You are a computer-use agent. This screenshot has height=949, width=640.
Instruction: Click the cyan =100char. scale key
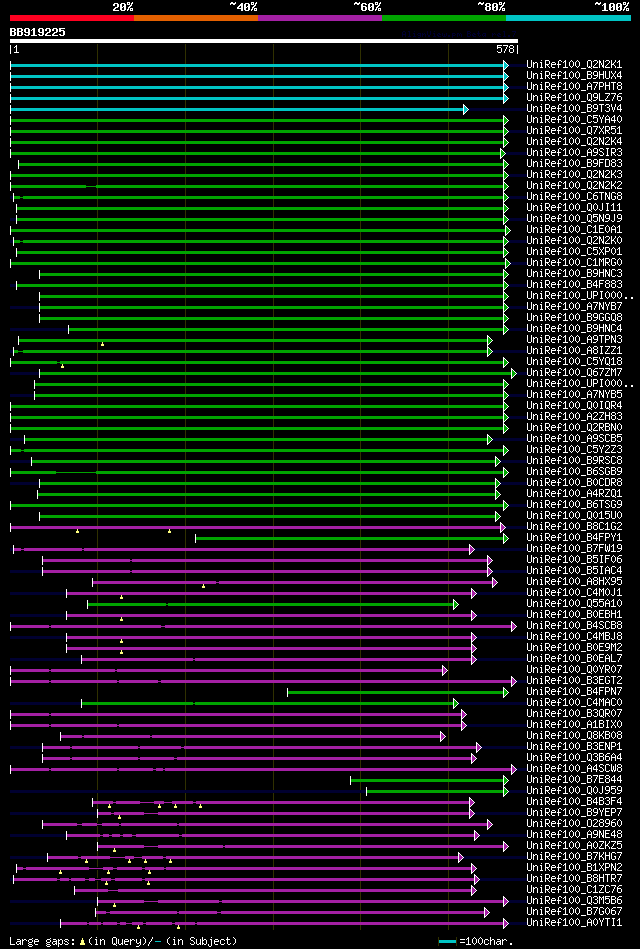pyautogui.click(x=447, y=942)
